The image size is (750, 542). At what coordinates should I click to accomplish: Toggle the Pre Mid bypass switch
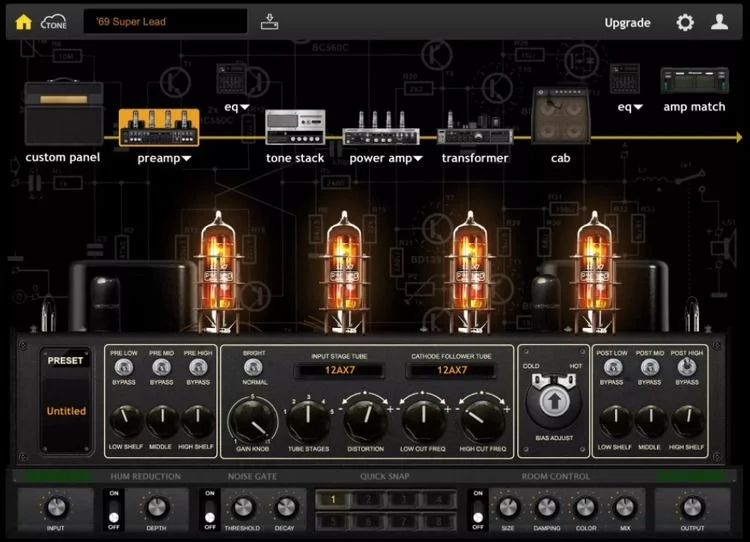(x=161, y=367)
